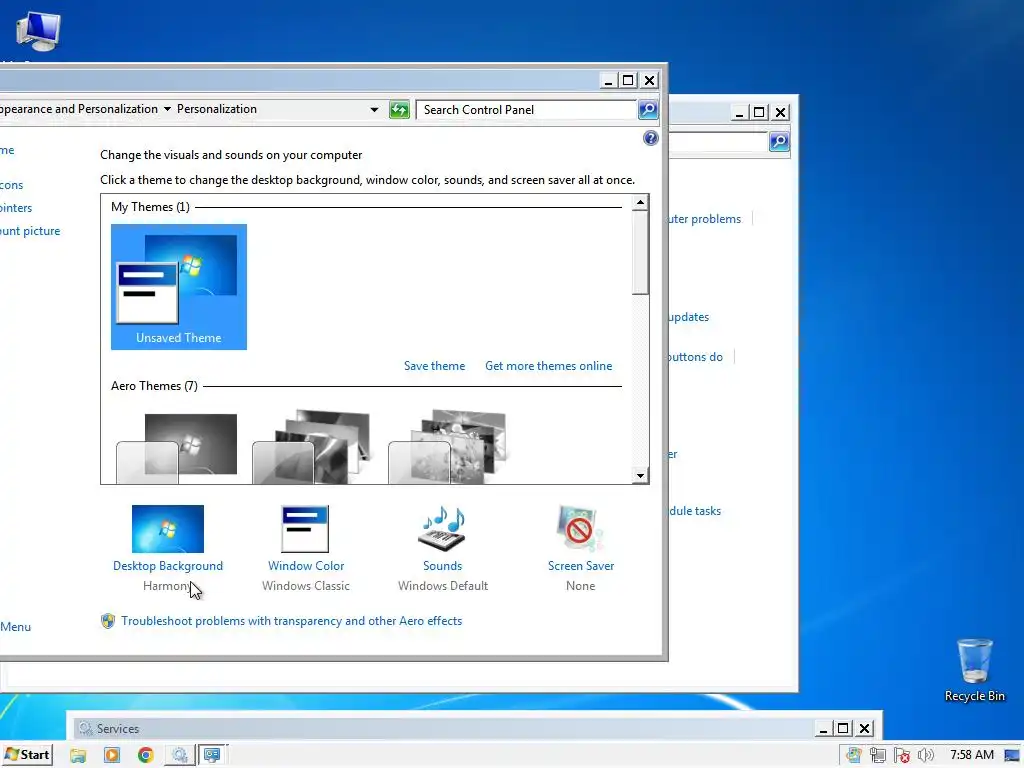
Task: Click the Desktop Background text link
Action: pos(168,566)
